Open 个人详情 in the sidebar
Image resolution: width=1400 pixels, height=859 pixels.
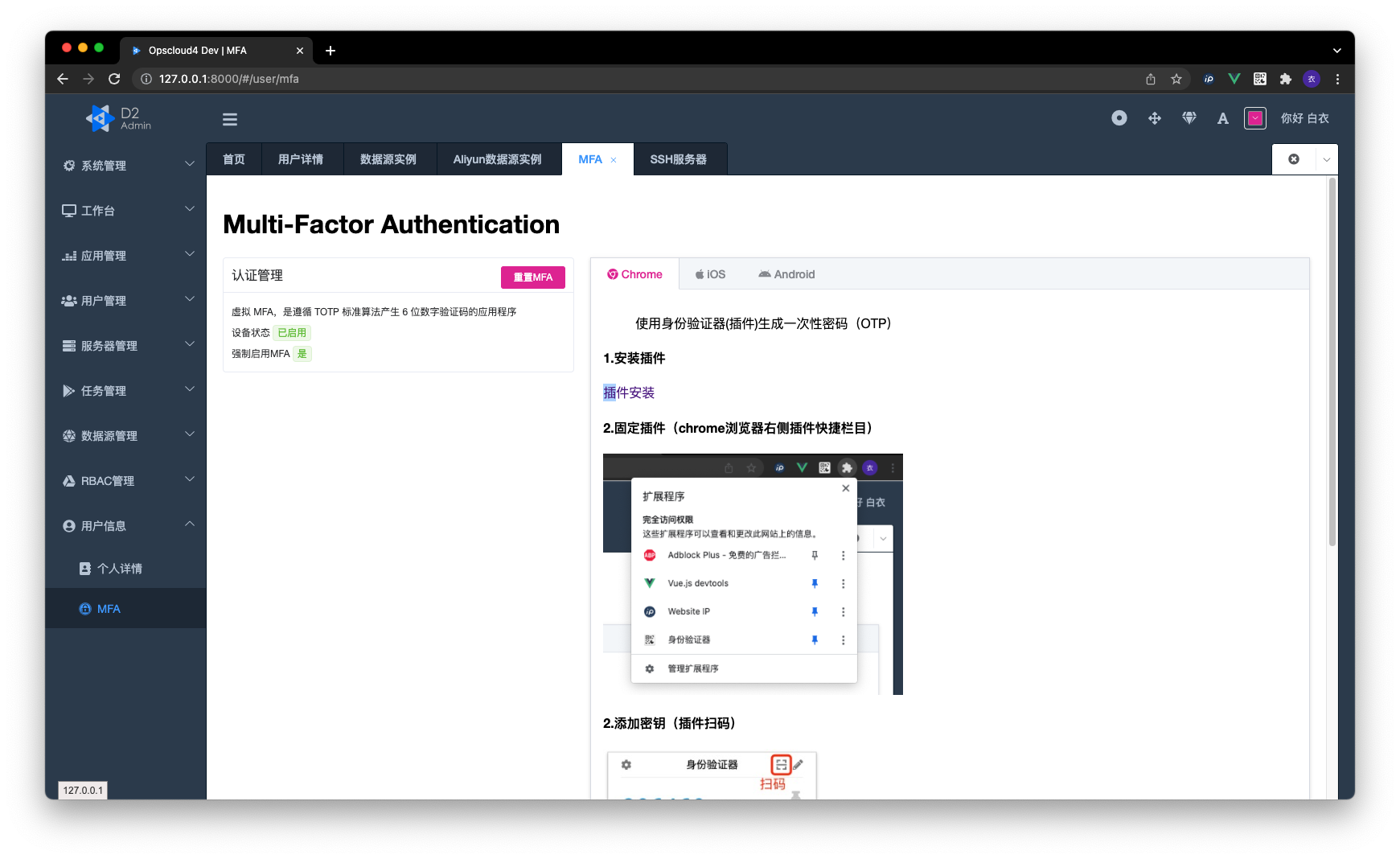click(125, 568)
